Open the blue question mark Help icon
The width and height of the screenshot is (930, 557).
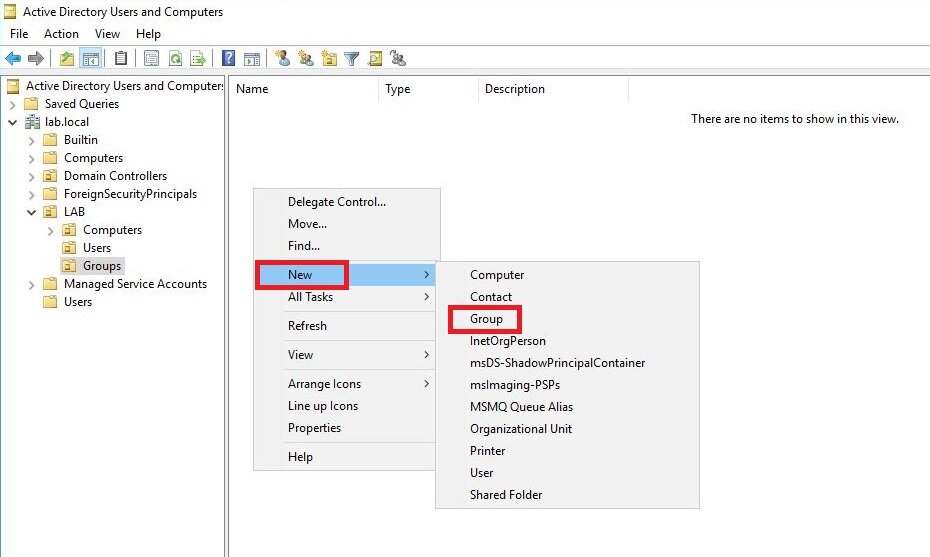click(228, 58)
